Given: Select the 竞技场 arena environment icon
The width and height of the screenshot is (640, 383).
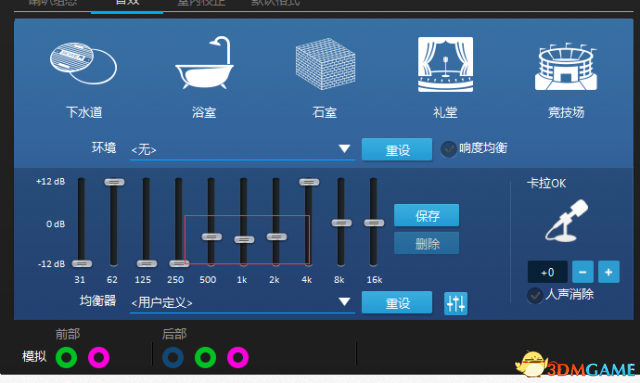Looking at the screenshot, I should (x=566, y=66).
